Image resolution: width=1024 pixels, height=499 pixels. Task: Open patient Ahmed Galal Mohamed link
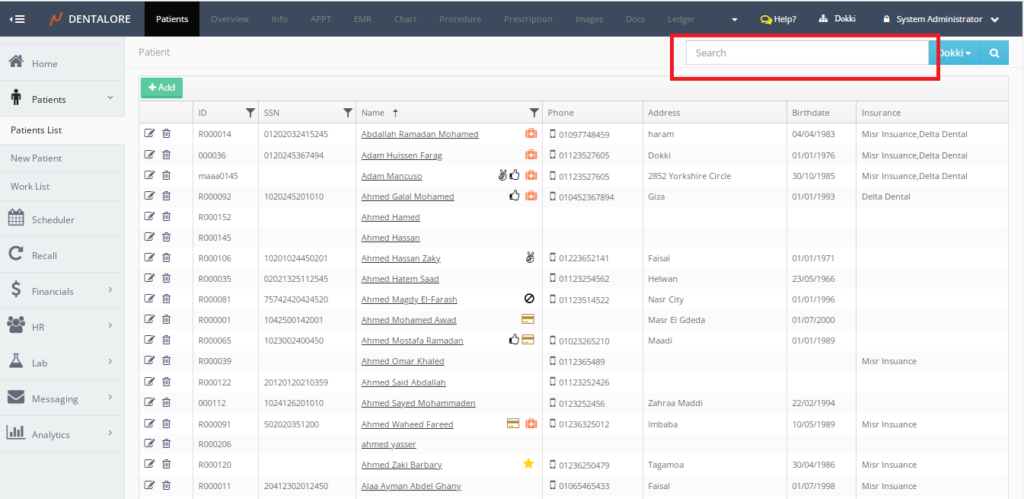[x=407, y=197]
